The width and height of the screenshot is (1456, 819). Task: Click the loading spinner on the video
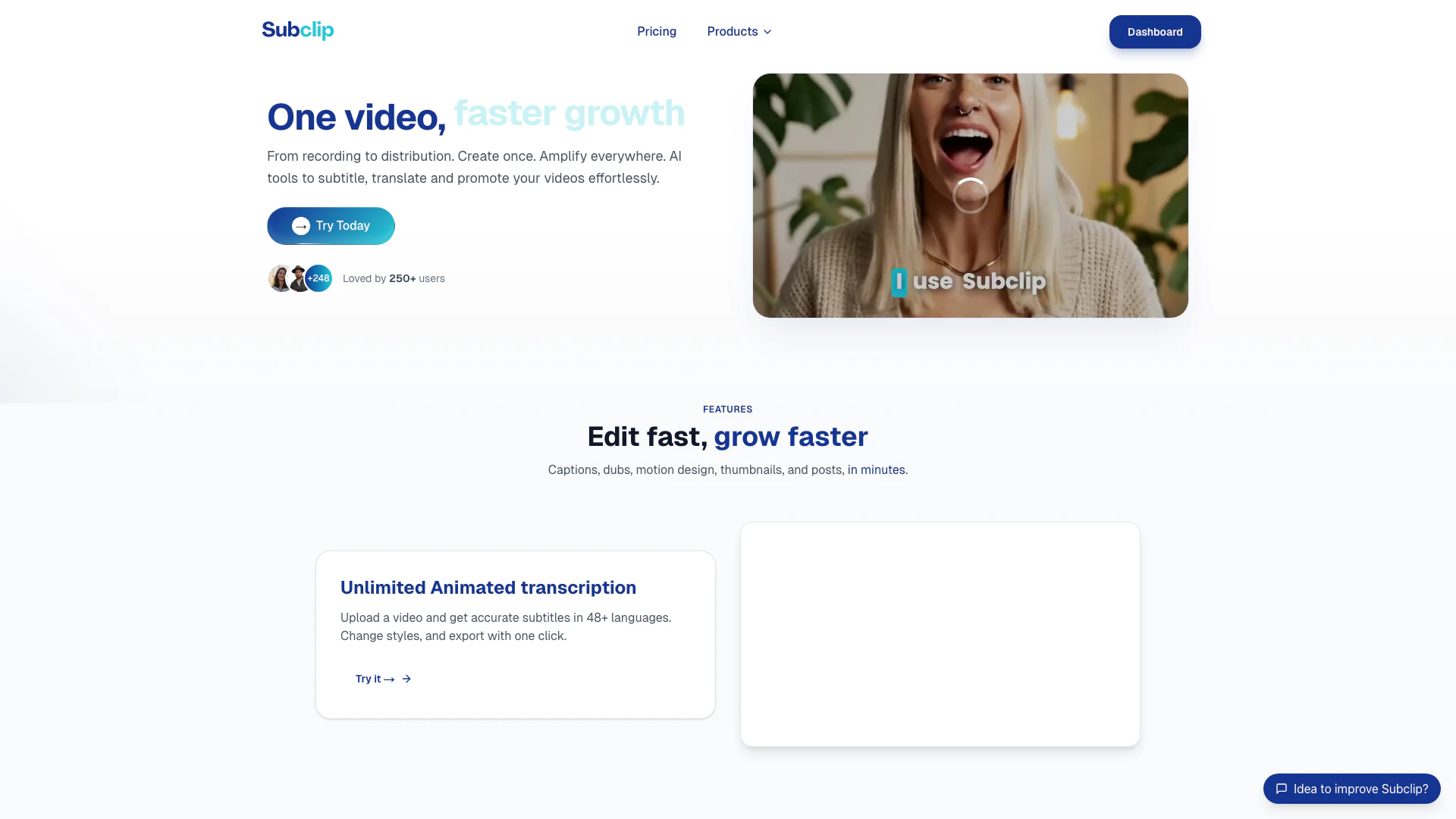(x=970, y=196)
